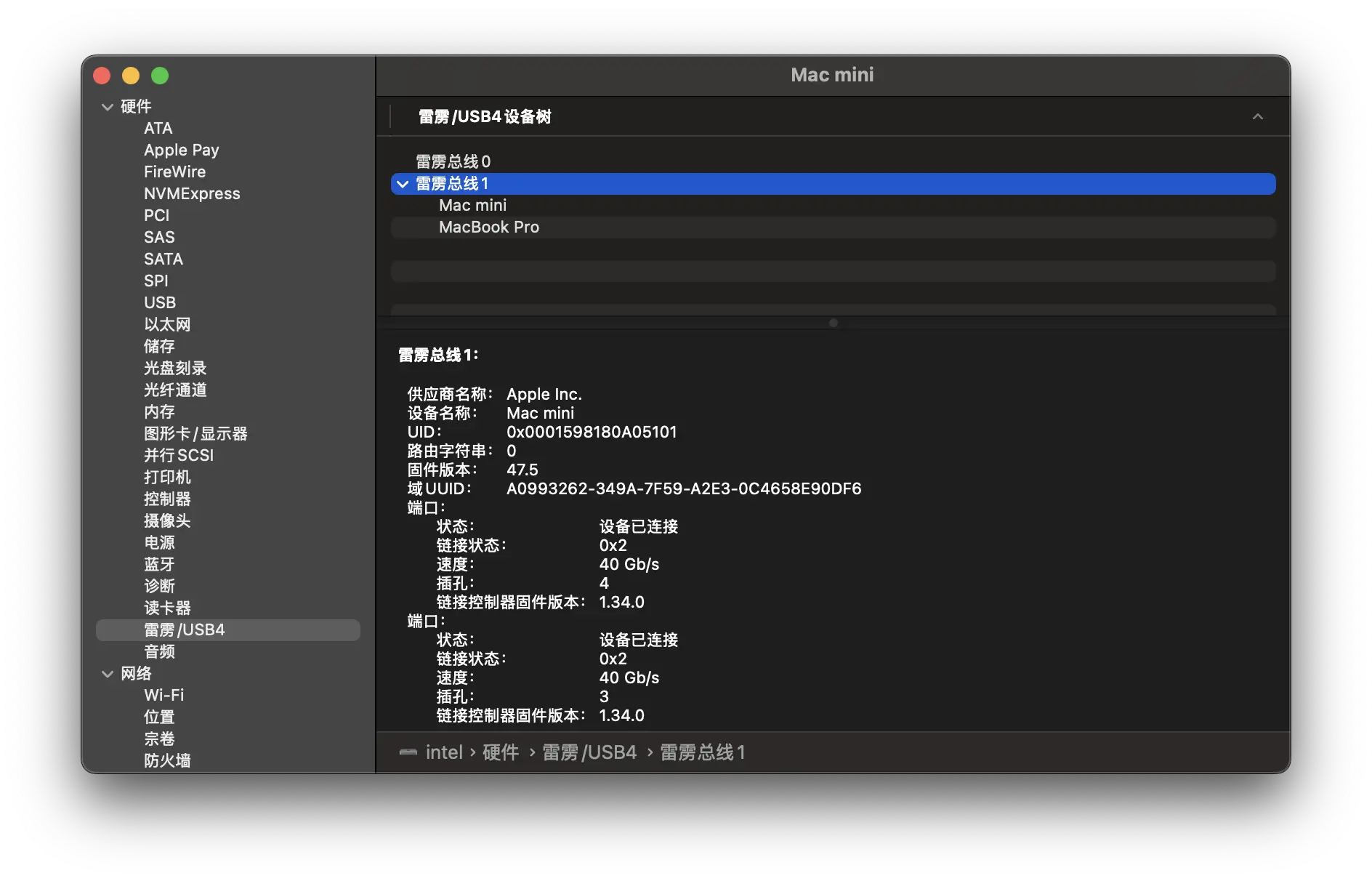This screenshot has width=1372, height=881.
Task: Collapse the 雷雳总线 1 tree node
Action: pos(403,184)
